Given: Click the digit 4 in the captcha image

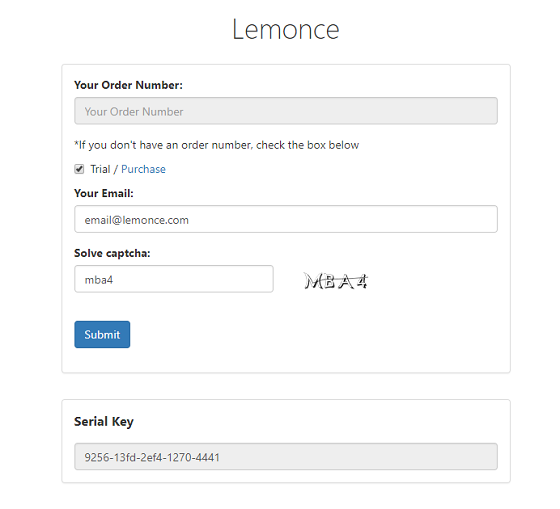Looking at the screenshot, I should [x=362, y=281].
